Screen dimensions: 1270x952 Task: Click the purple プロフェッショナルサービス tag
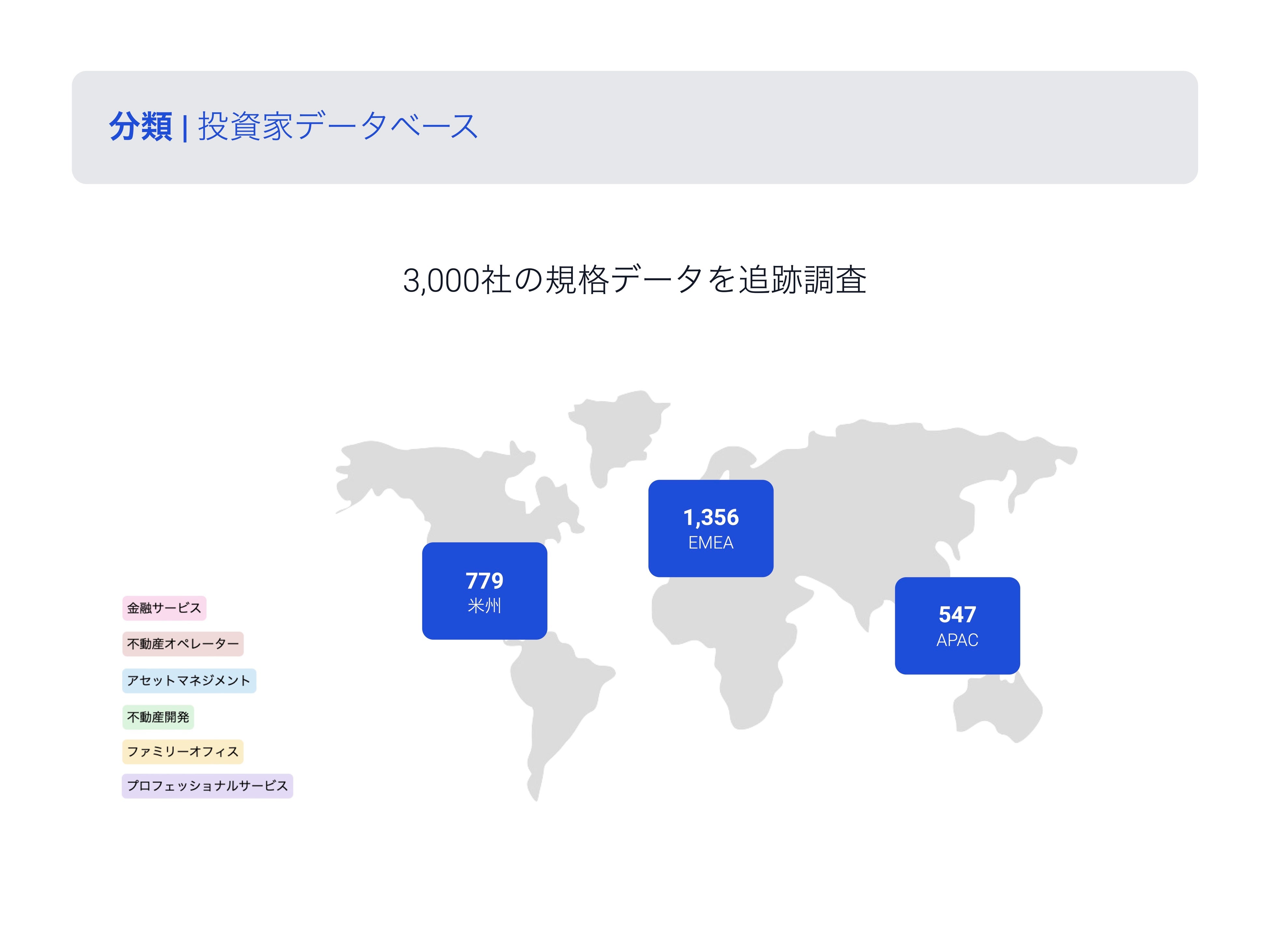tap(207, 786)
